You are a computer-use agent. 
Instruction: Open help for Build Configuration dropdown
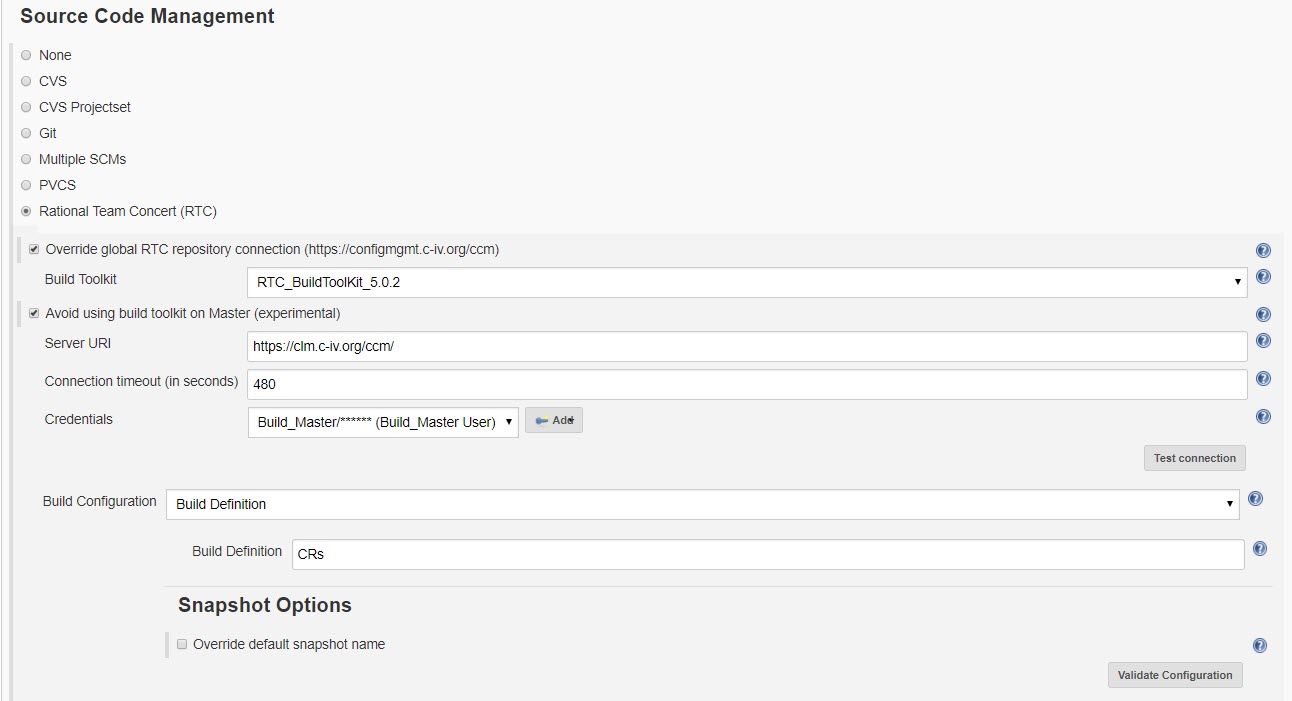(1255, 499)
